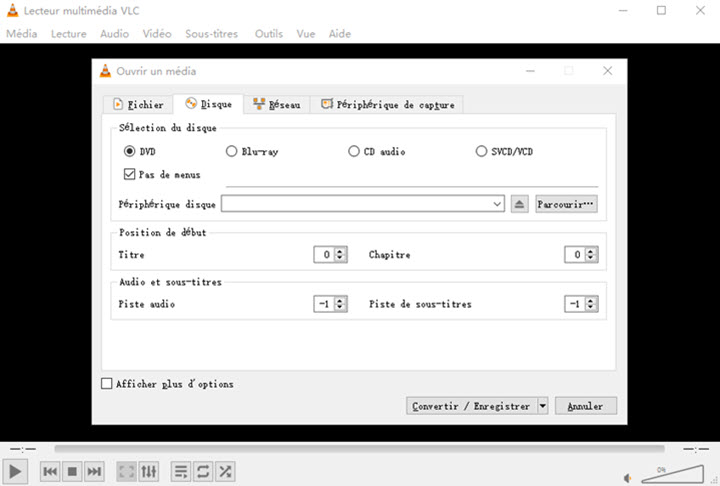
Task: Open the Audio menu
Action: coord(114,34)
